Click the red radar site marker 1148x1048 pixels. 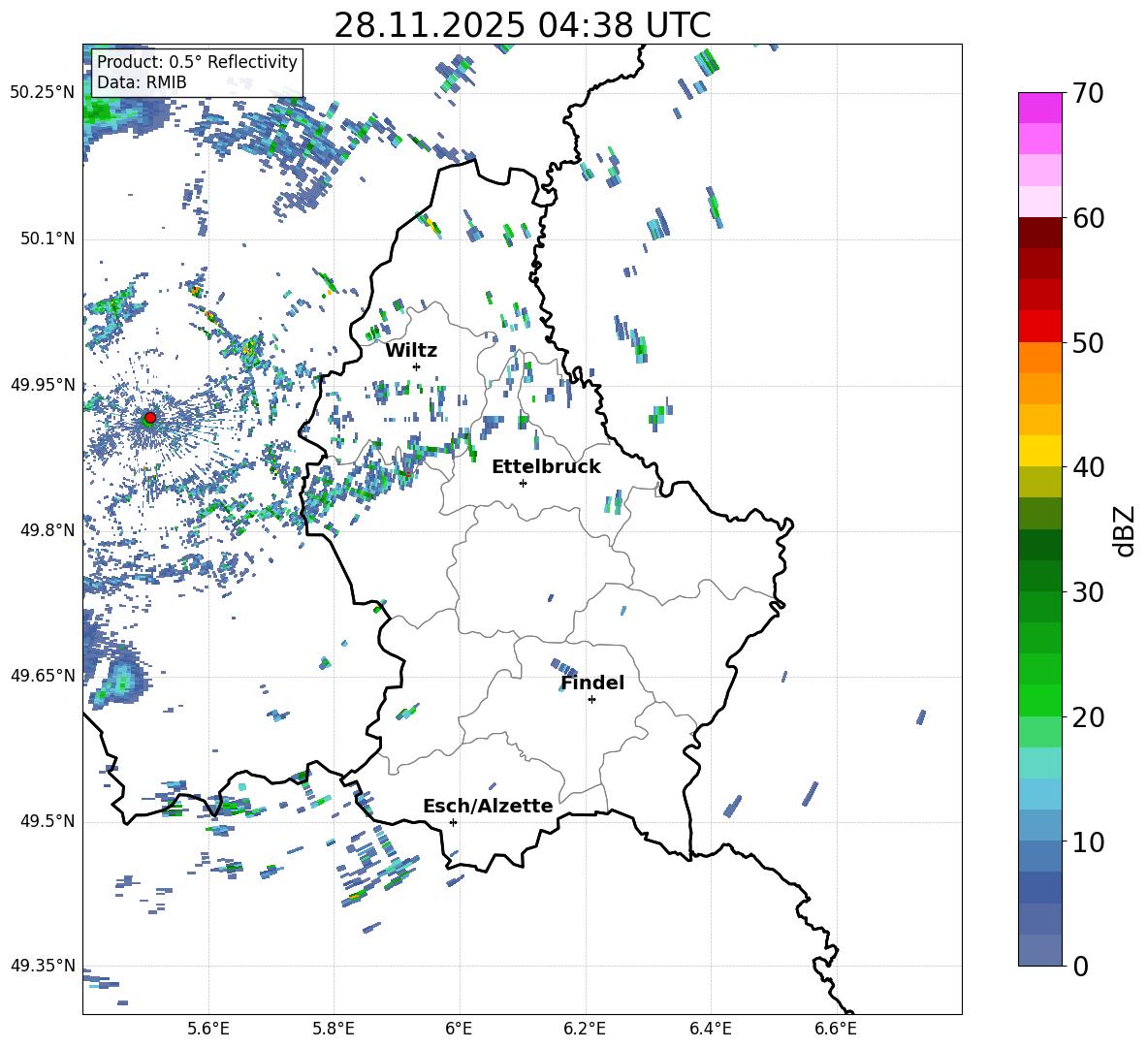(x=150, y=418)
